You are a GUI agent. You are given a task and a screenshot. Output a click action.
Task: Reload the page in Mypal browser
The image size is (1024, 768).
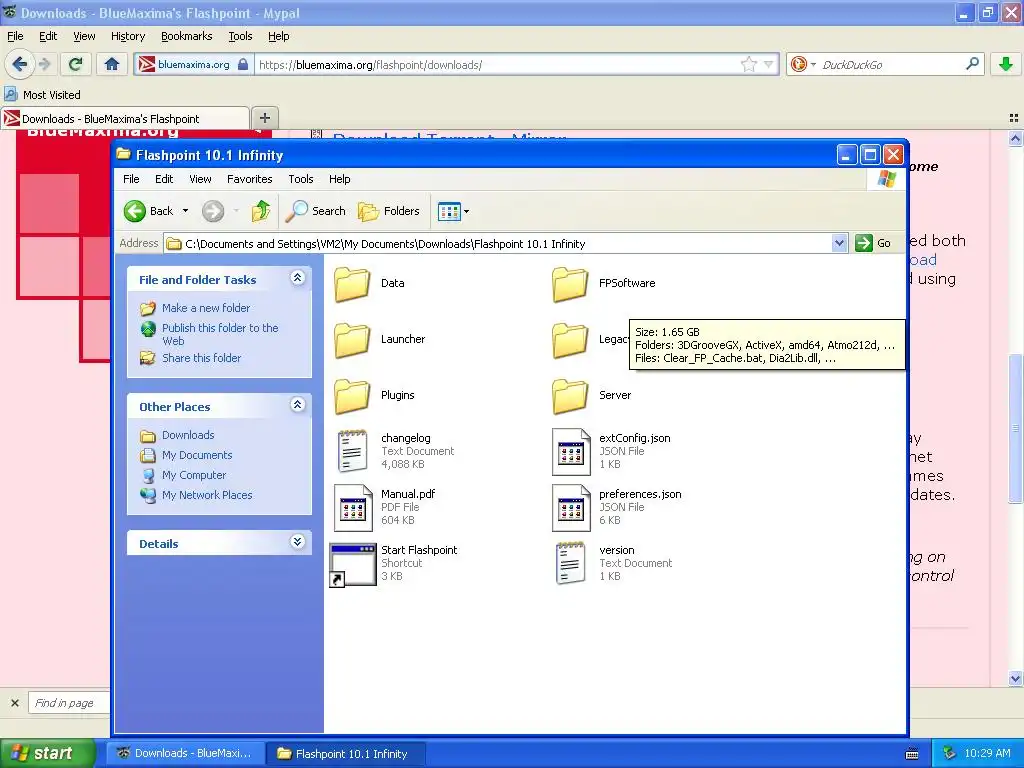click(75, 64)
